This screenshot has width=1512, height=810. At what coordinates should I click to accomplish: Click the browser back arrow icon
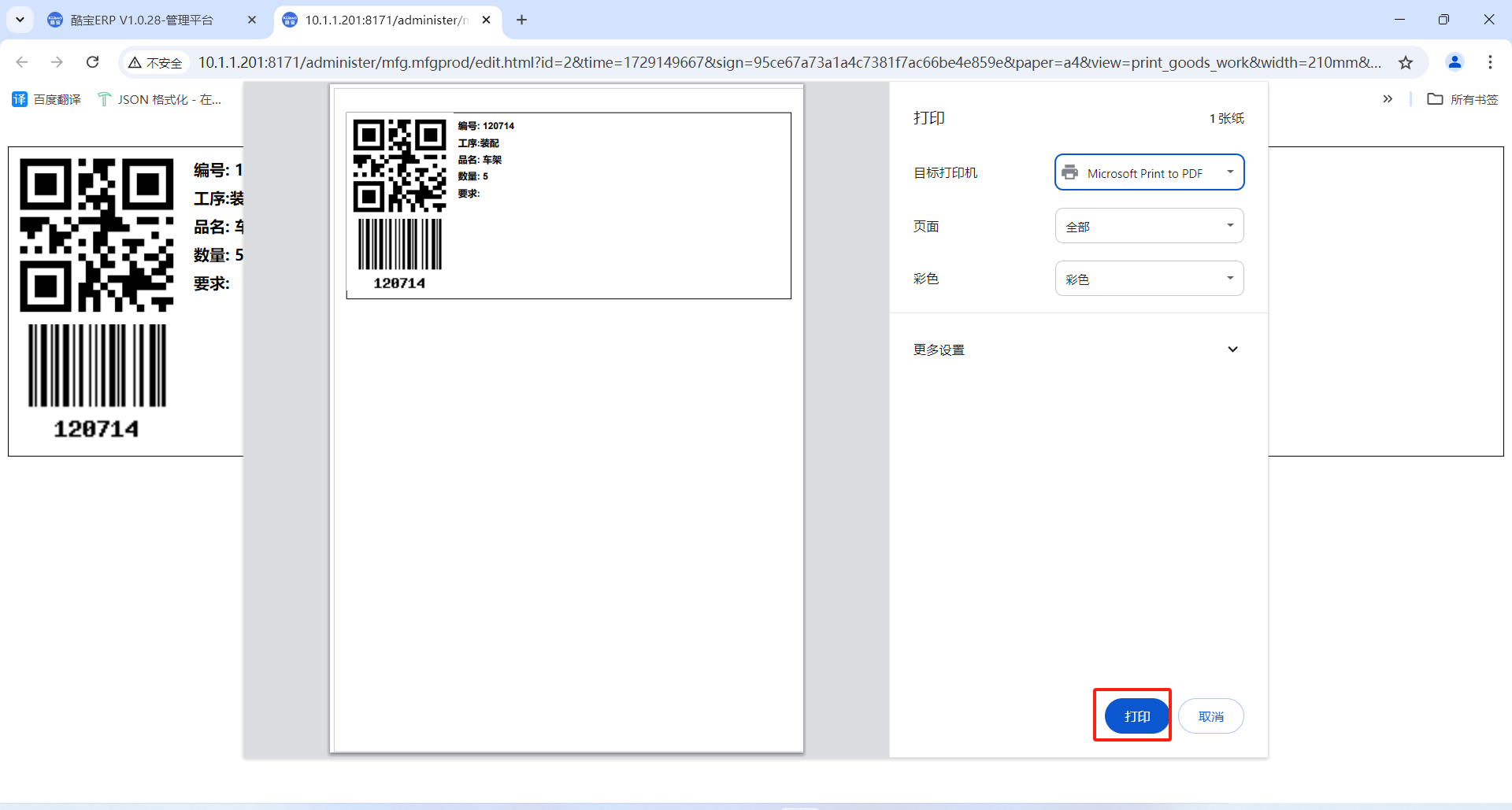[22, 62]
